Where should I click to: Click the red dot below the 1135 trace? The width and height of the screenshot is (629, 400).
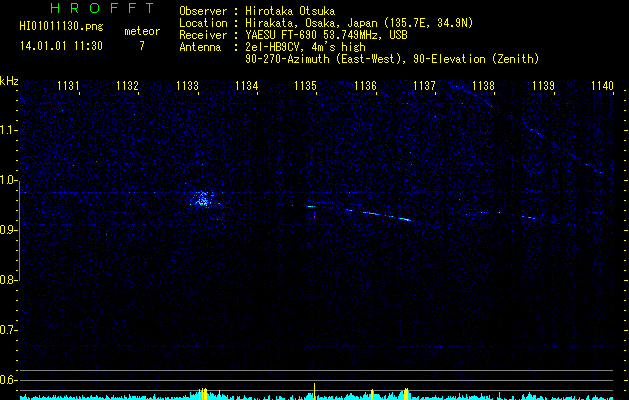point(314,217)
